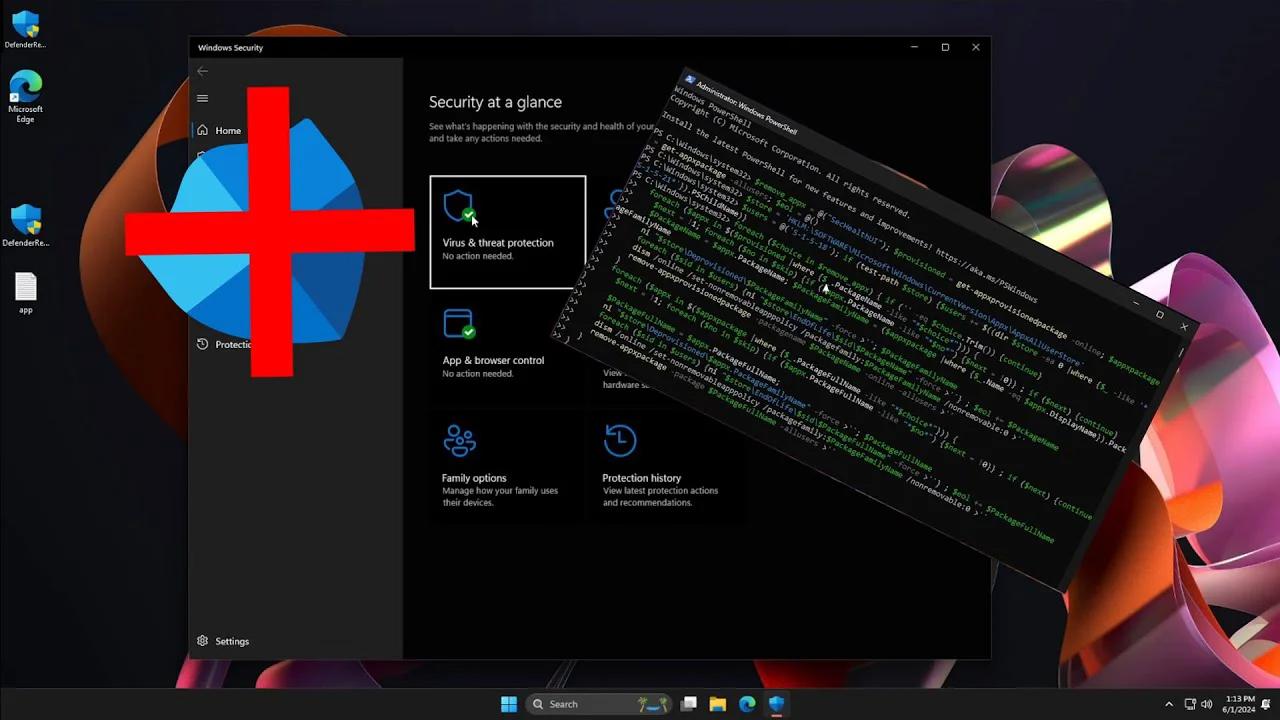Open the Windows Start menu
Screen dimensions: 1280x720
[509, 704]
